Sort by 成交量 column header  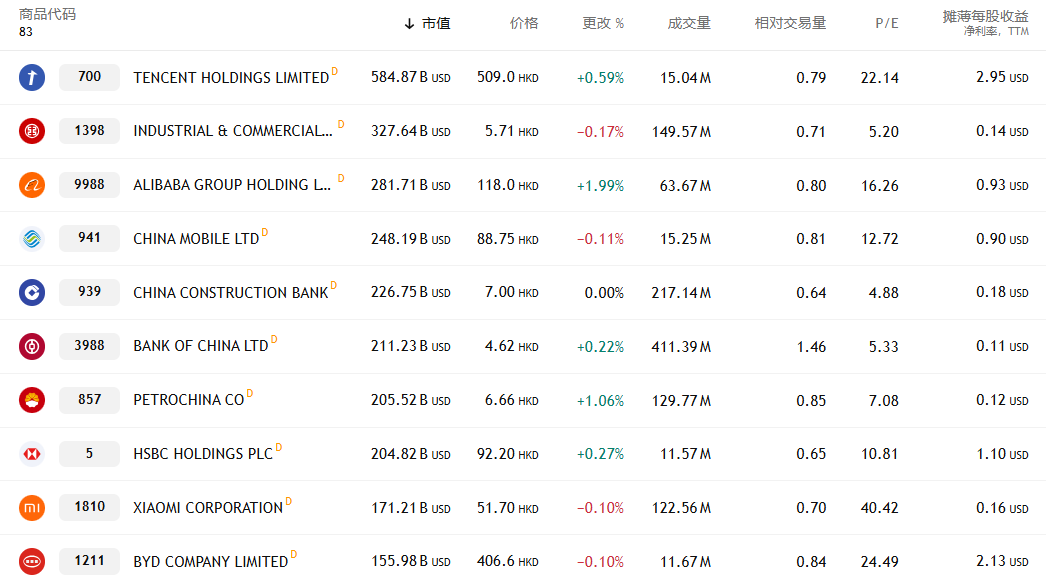click(689, 23)
